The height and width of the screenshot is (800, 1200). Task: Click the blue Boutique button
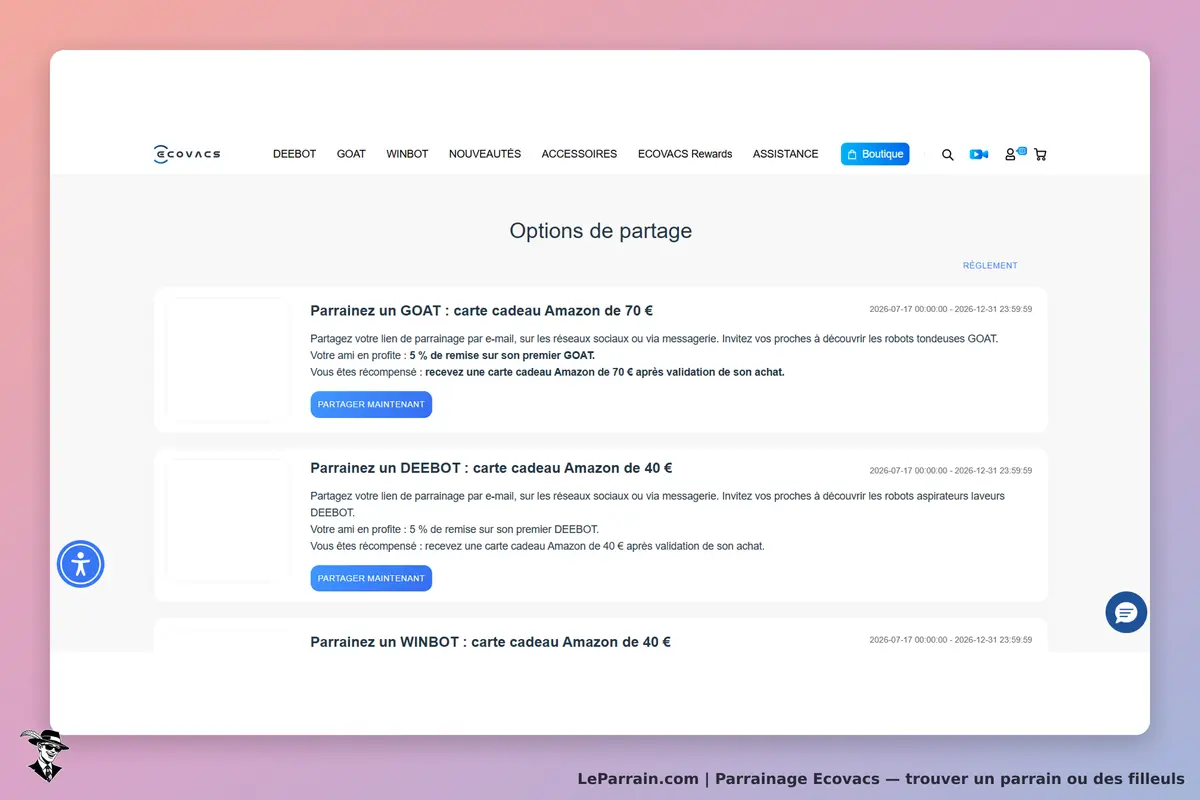pyautogui.click(x=875, y=154)
